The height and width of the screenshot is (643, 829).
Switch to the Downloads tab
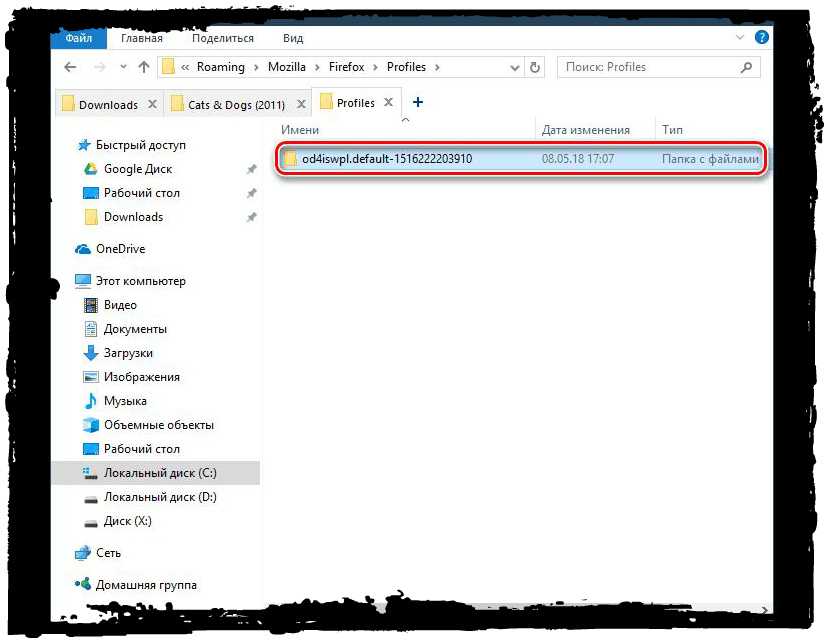107,104
